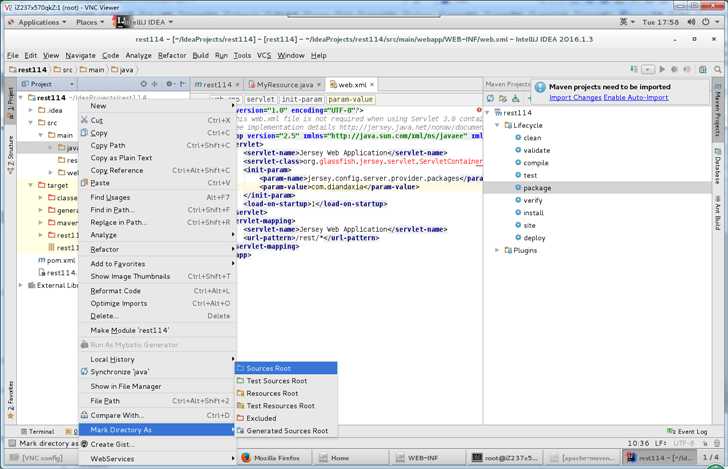The image size is (728, 469).
Task: Open the Project panel settings gear
Action: pyautogui.click(x=170, y=84)
